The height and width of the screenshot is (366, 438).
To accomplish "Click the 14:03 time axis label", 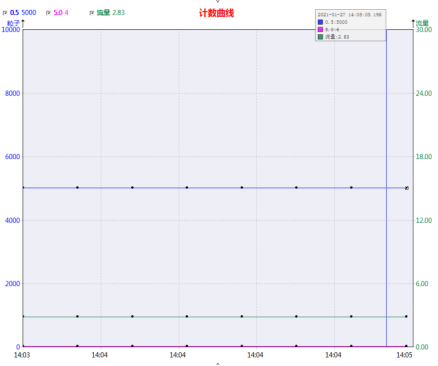I will tap(22, 355).
